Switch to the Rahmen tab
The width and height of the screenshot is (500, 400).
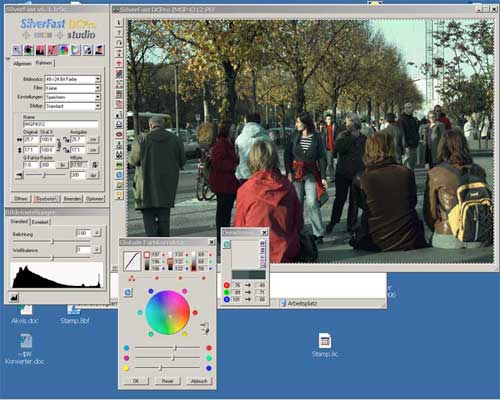pyautogui.click(x=44, y=63)
